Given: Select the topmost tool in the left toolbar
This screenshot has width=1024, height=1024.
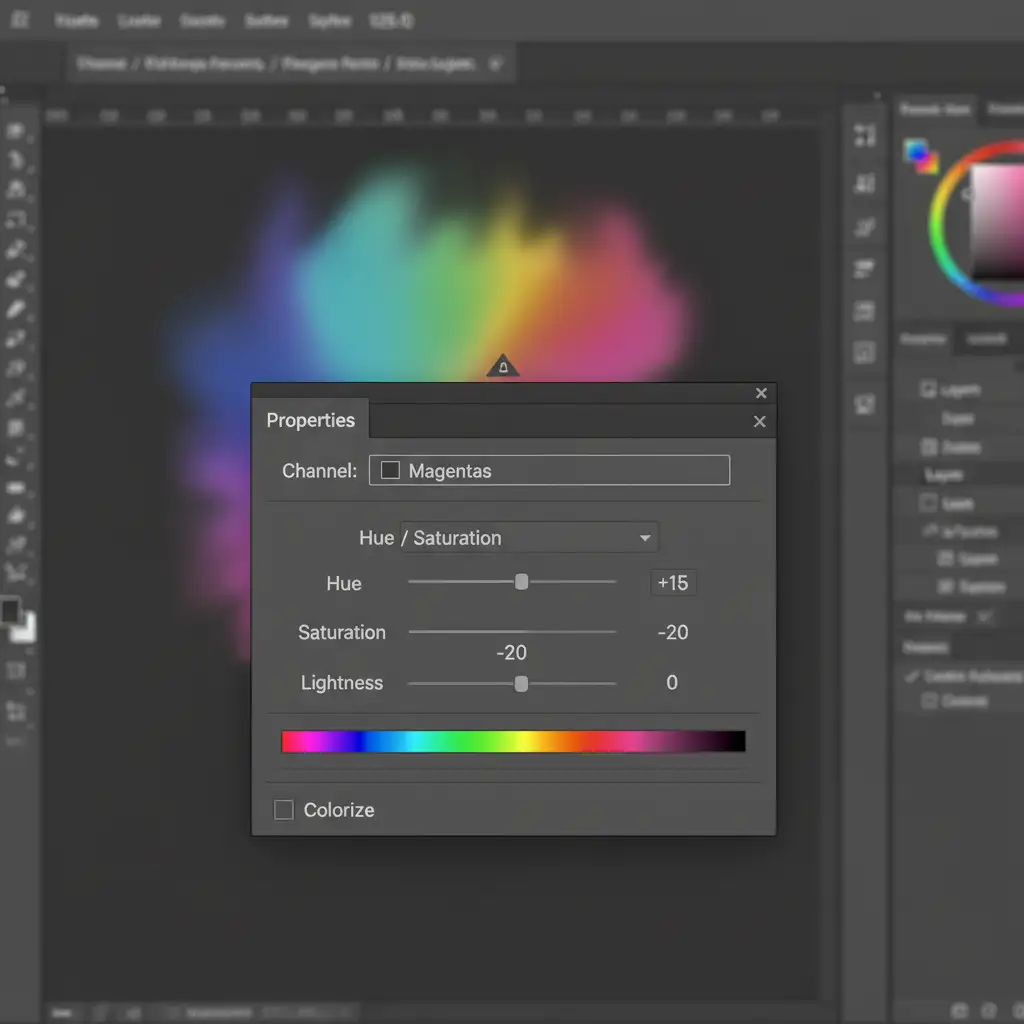Looking at the screenshot, I should point(16,131).
